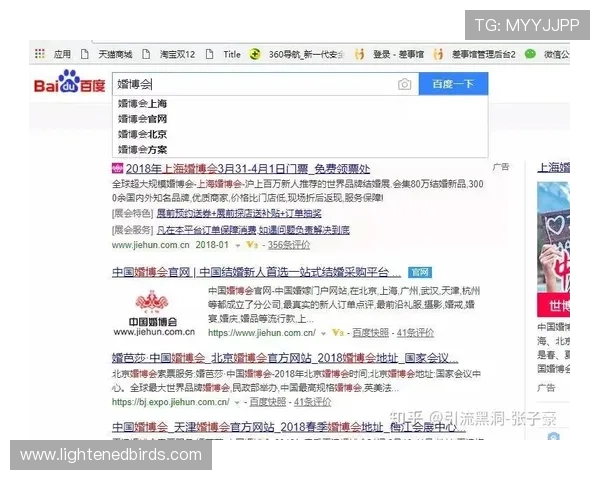Image resolution: width=600 pixels, height=480 pixels.
Task: Click the green URL www.jiehun.com.cn 2018-01
Action: click(170, 245)
